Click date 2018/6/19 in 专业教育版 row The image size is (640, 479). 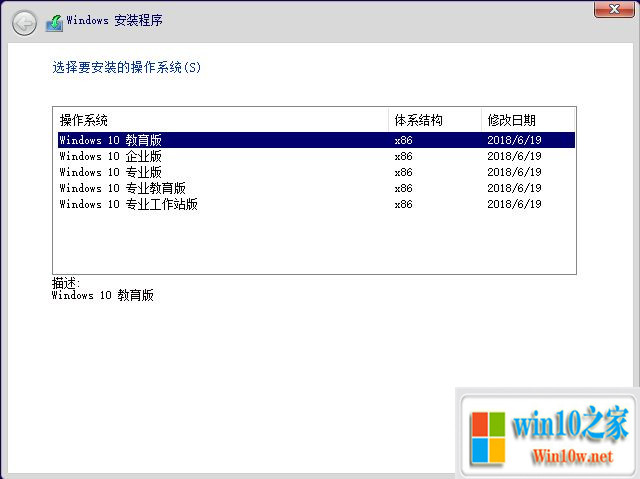514,188
